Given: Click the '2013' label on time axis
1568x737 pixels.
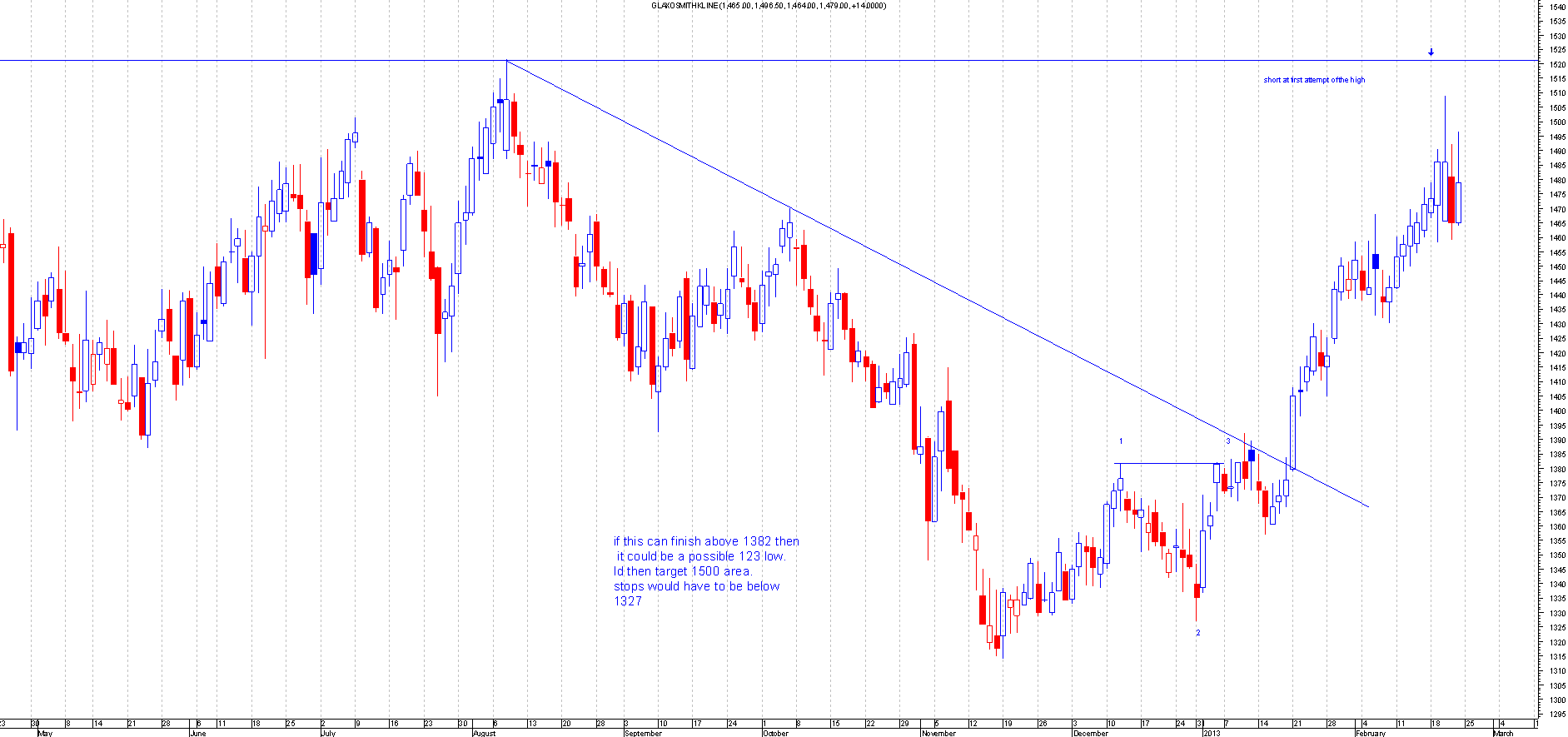Looking at the screenshot, I should click(x=1211, y=734).
